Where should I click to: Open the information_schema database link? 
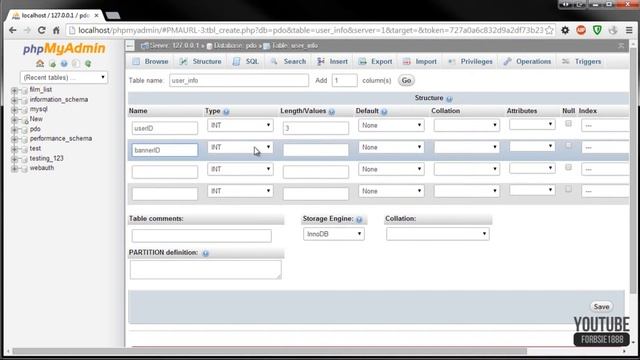click(x=59, y=100)
